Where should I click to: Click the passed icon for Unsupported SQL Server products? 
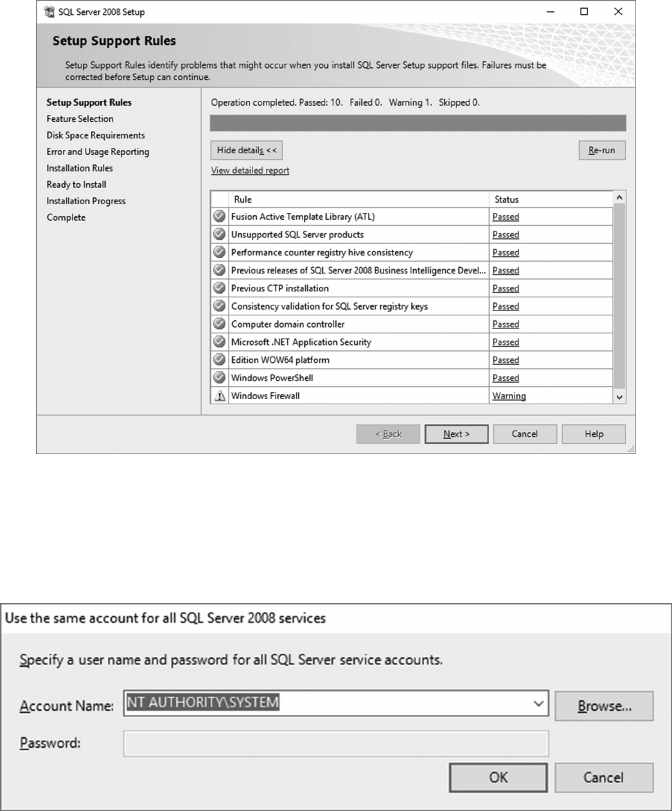click(219, 234)
